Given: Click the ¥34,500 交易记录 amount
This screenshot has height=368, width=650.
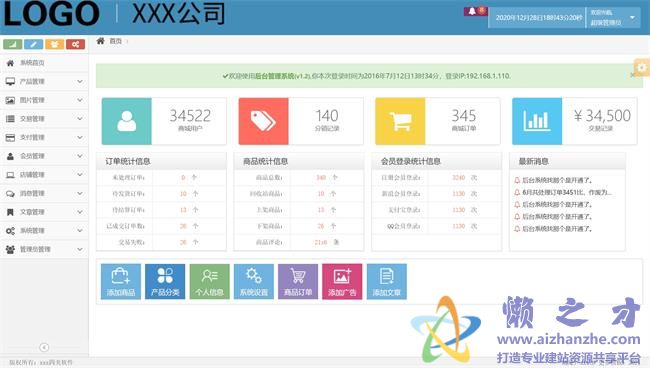Looking at the screenshot, I should (602, 116).
